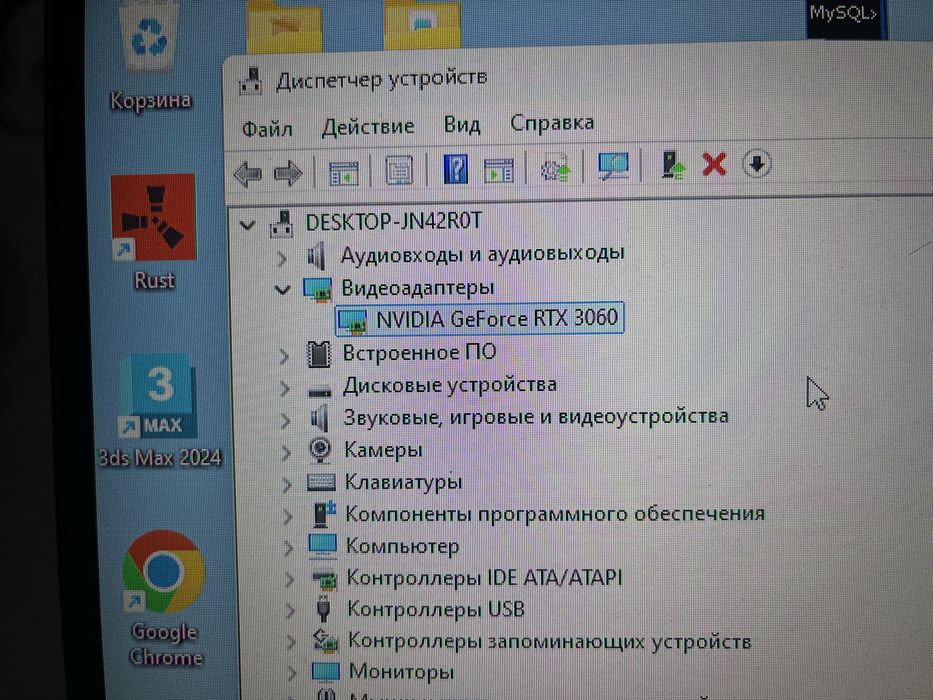Expand Контроллеры IDE ATA/ATAPI arrow
Image resolution: width=933 pixels, height=700 pixels.
coord(290,579)
